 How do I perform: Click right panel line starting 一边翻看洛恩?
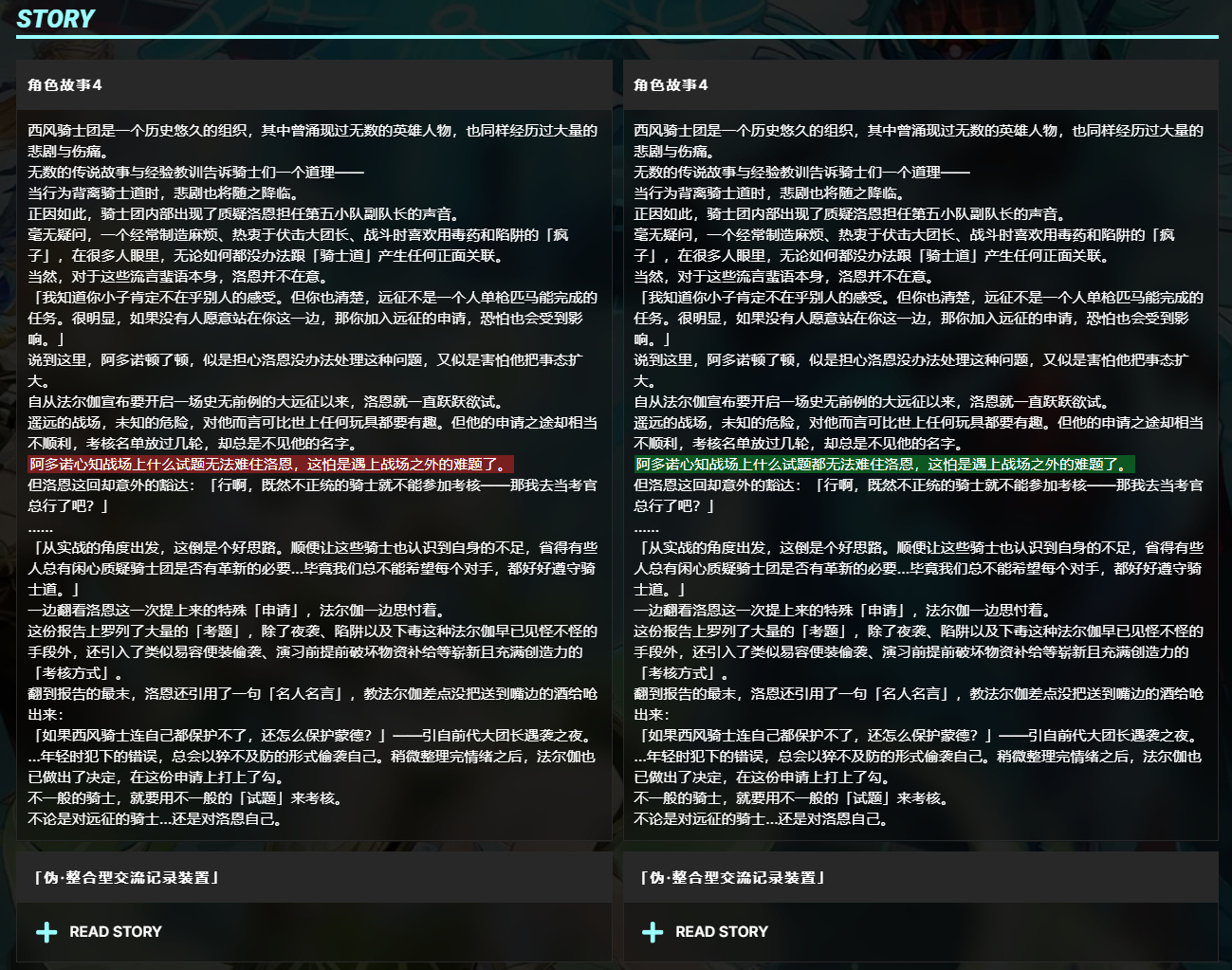coord(843,611)
